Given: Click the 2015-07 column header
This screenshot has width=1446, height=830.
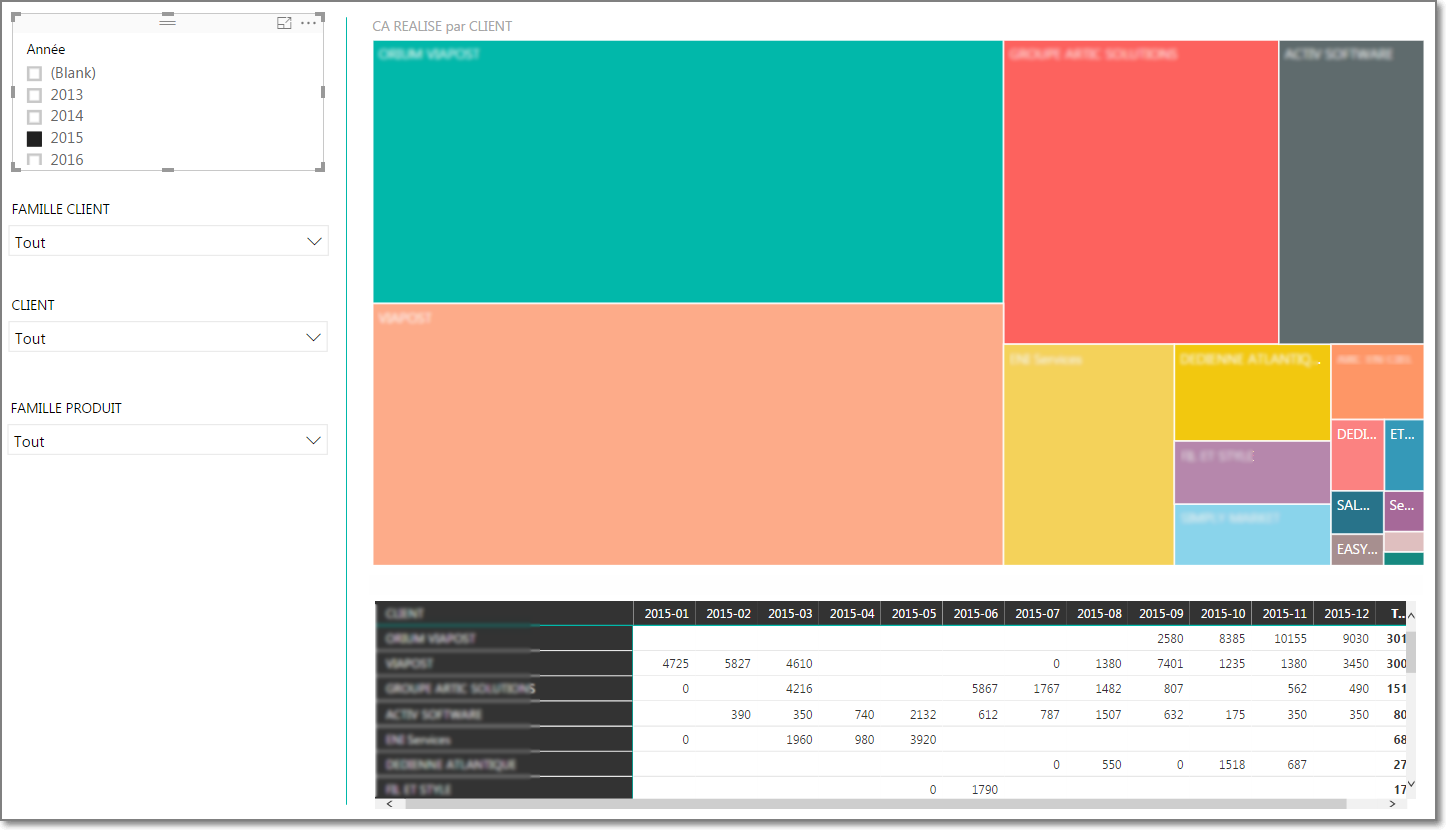Looking at the screenshot, I should click(1038, 613).
